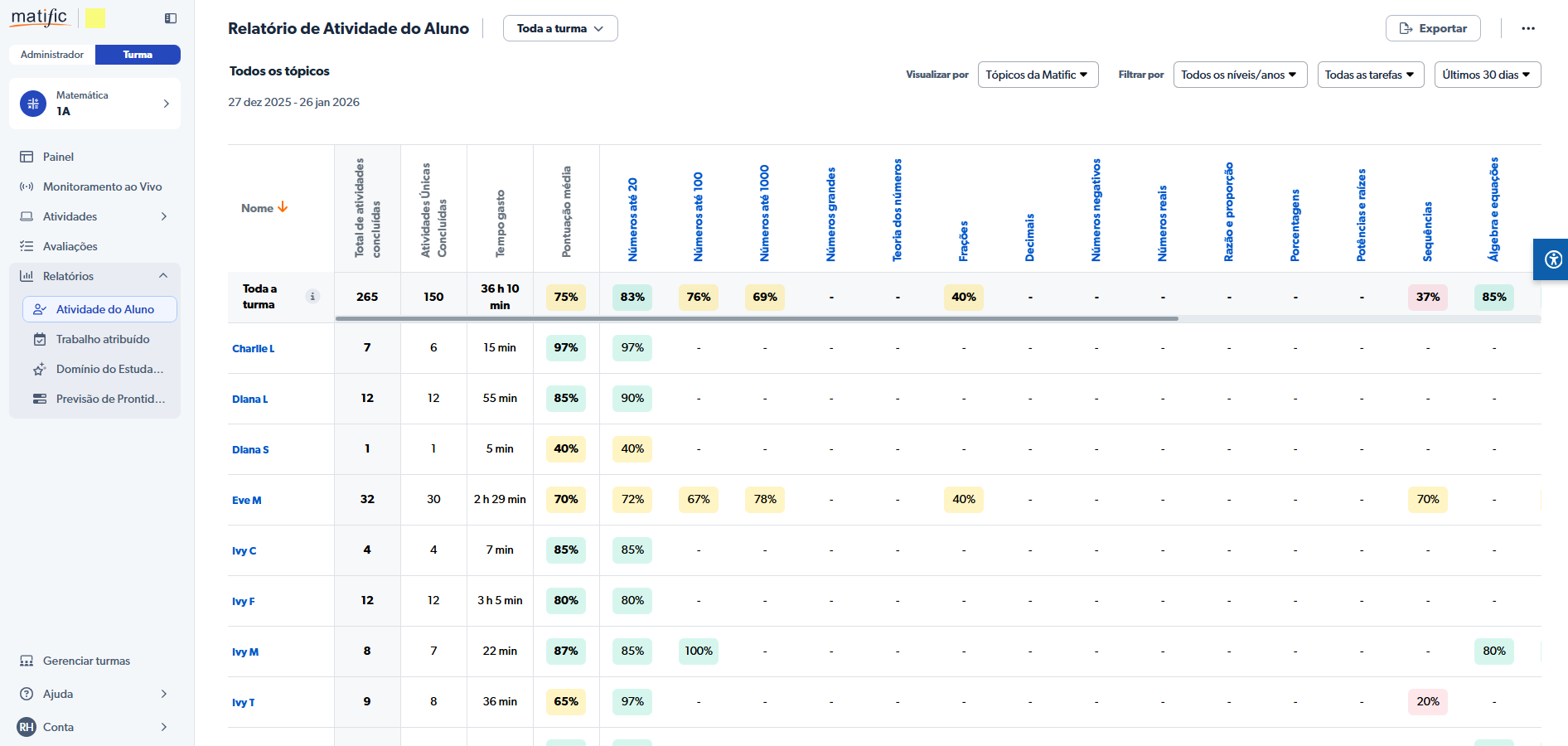Select Trabalho atribuído report
The height and width of the screenshot is (746, 1568).
[103, 339]
